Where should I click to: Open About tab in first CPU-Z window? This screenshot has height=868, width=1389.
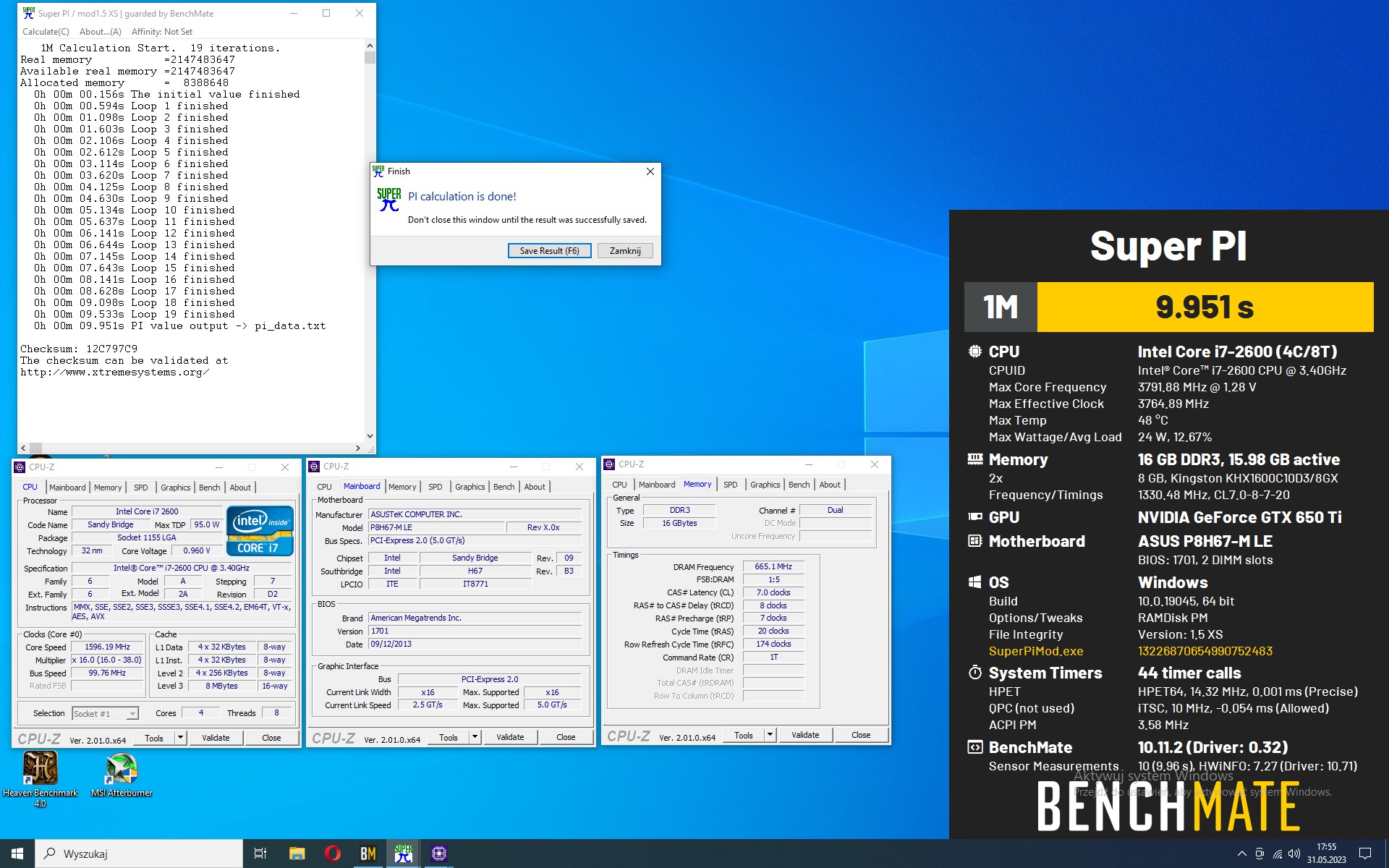240,488
